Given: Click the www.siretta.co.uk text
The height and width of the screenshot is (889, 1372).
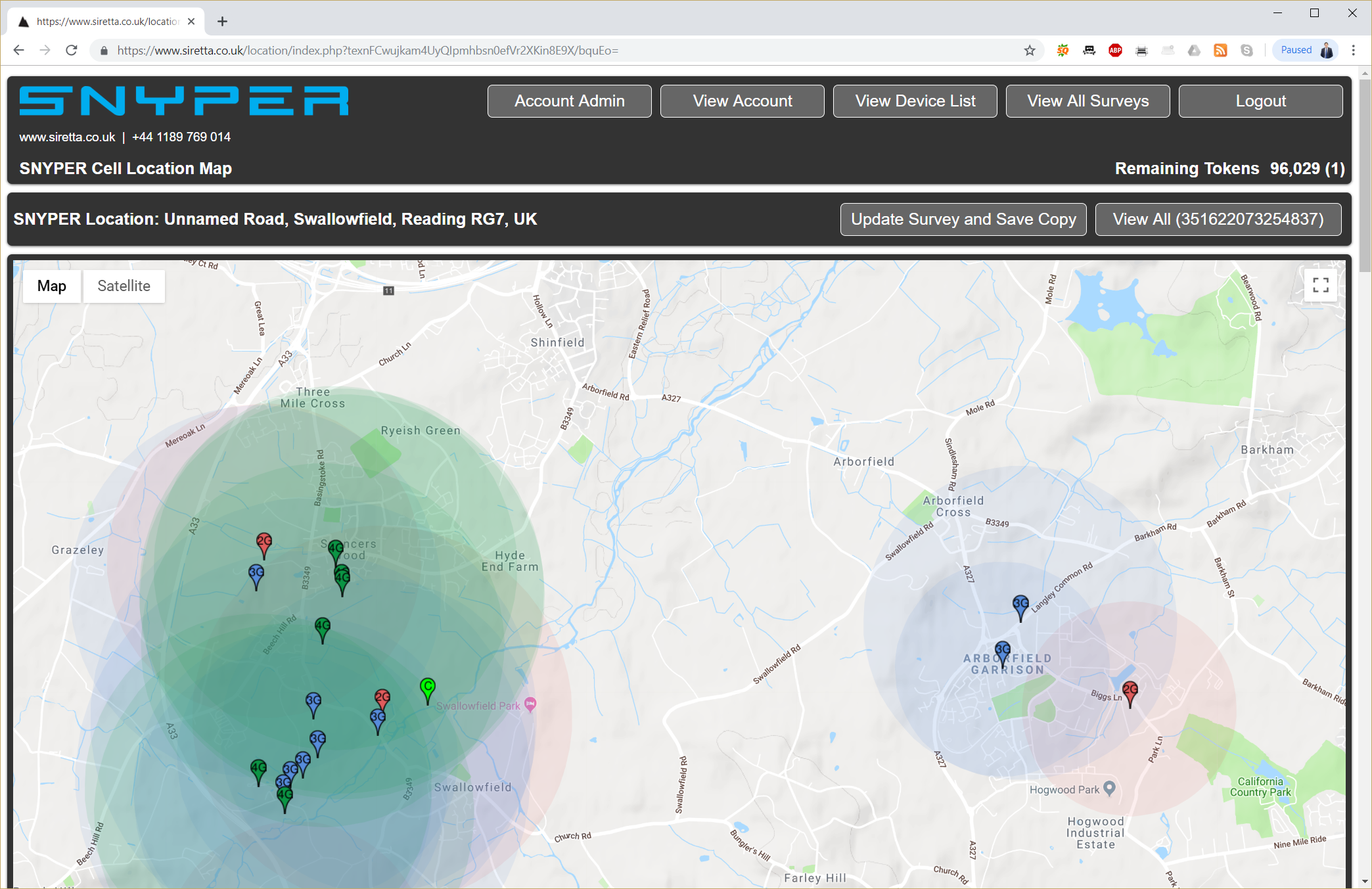Looking at the screenshot, I should tap(67, 137).
